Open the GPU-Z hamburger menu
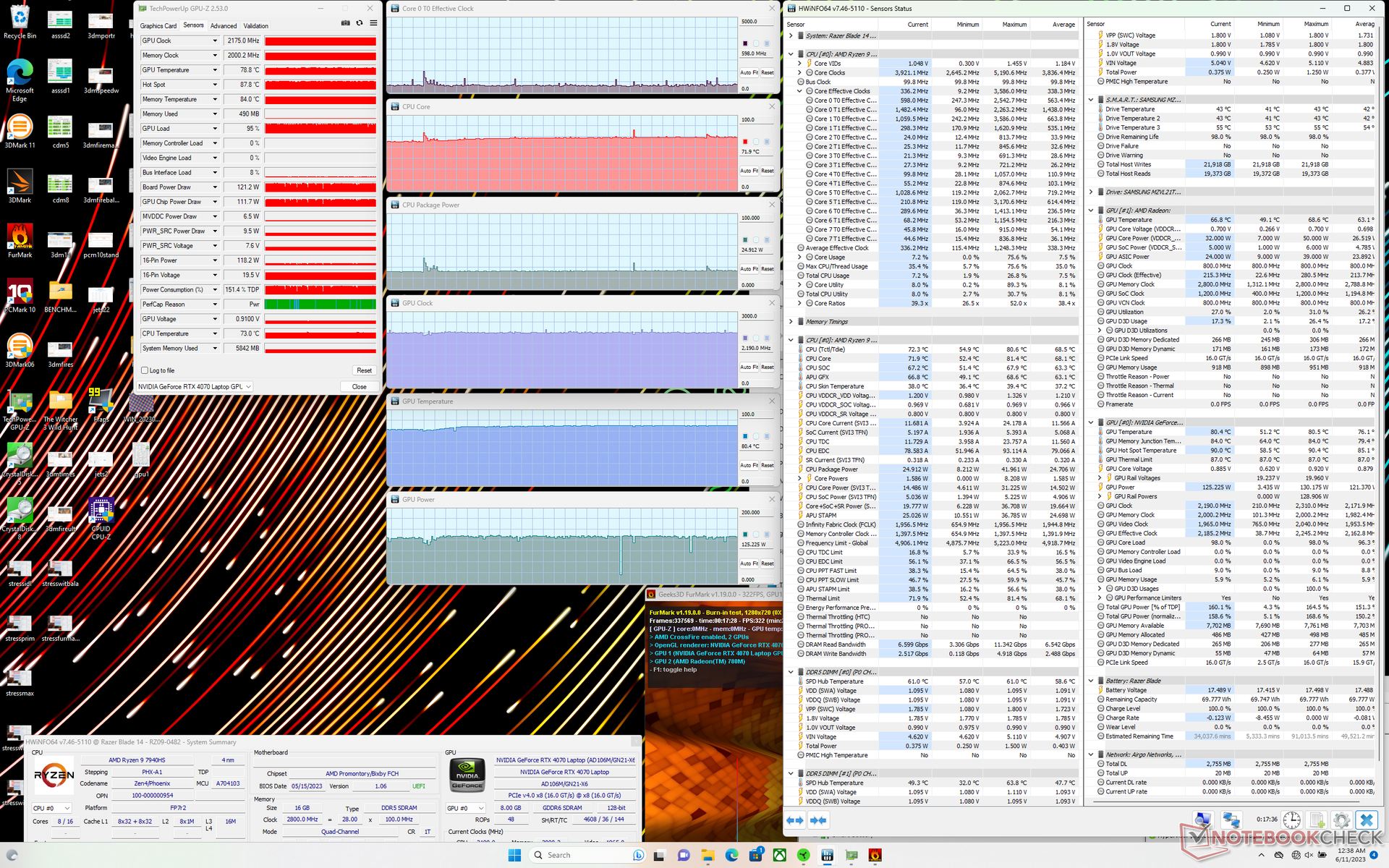 click(x=373, y=23)
